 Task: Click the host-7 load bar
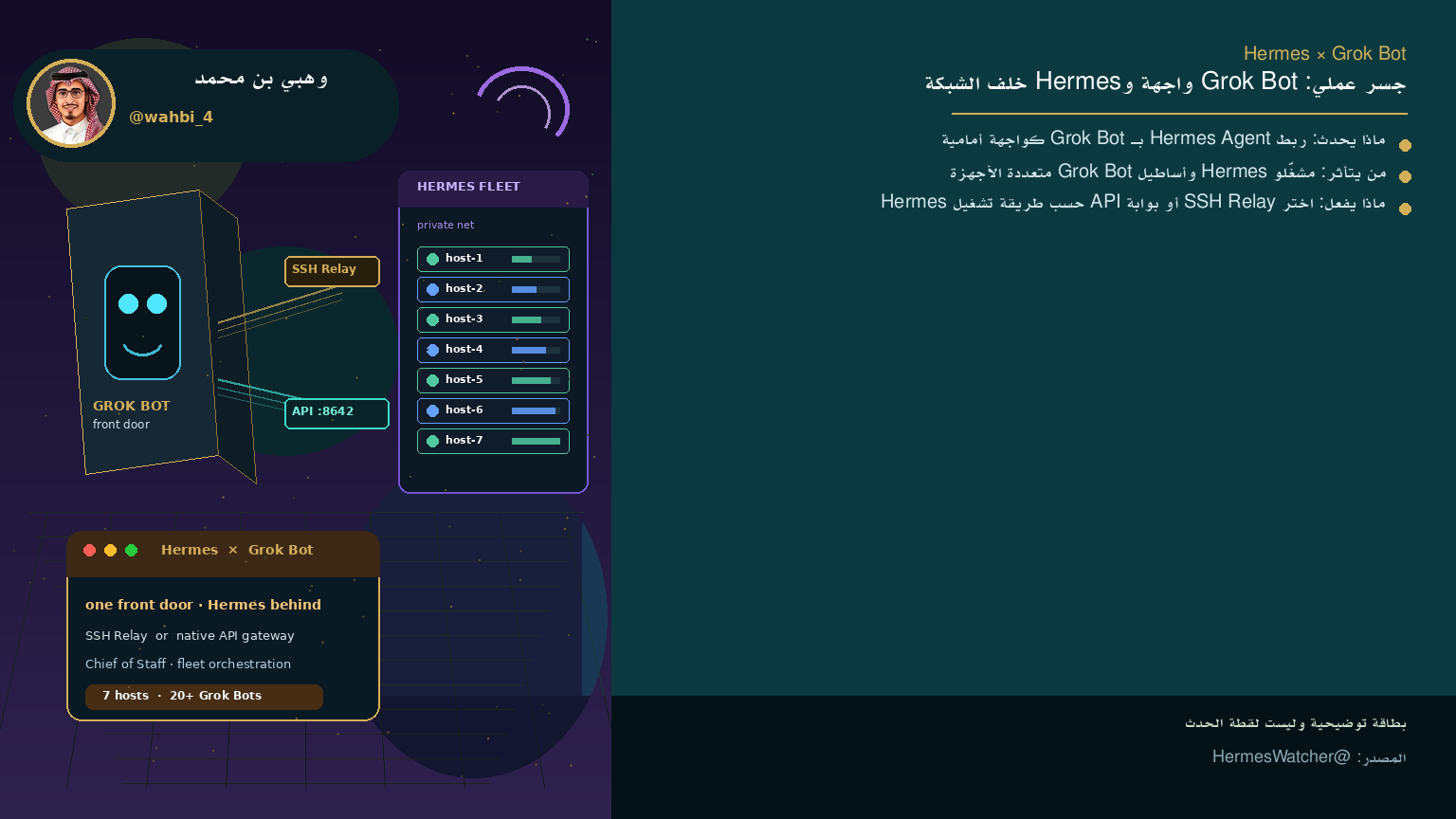(x=536, y=441)
